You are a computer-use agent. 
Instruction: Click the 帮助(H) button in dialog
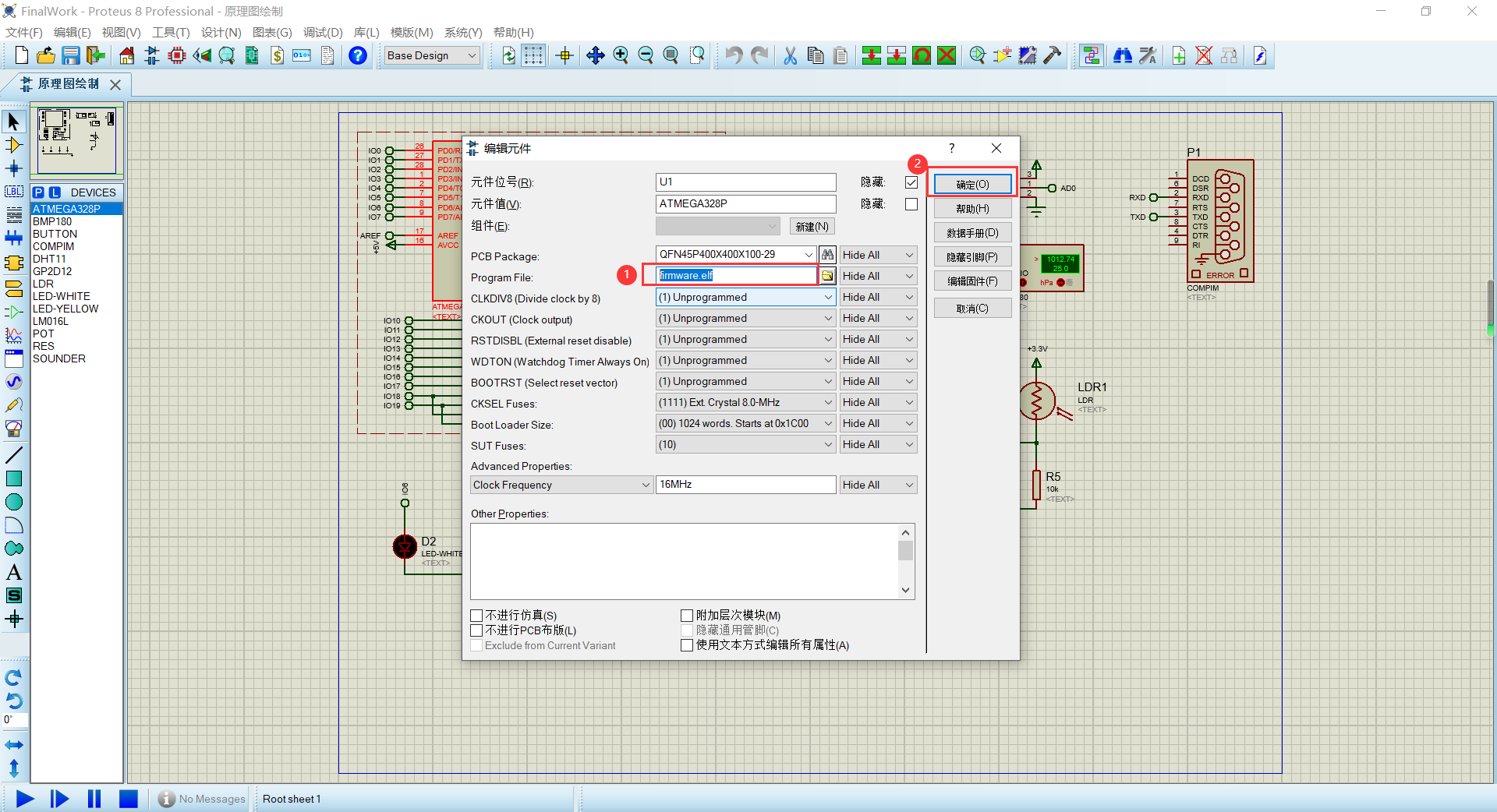click(972, 209)
